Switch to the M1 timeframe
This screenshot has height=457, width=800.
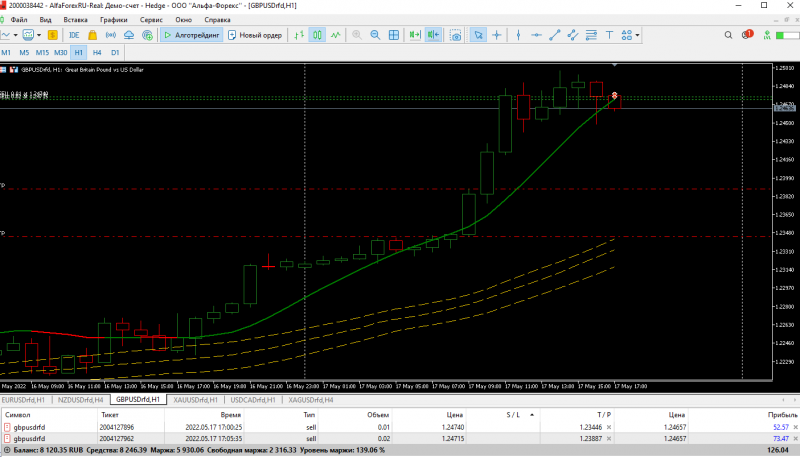point(6,53)
